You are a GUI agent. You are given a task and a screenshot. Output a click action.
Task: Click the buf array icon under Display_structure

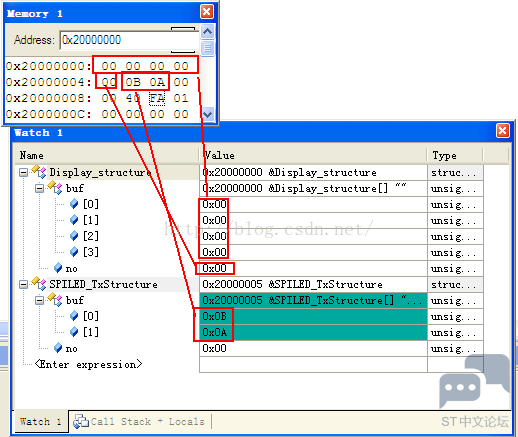coord(55,187)
